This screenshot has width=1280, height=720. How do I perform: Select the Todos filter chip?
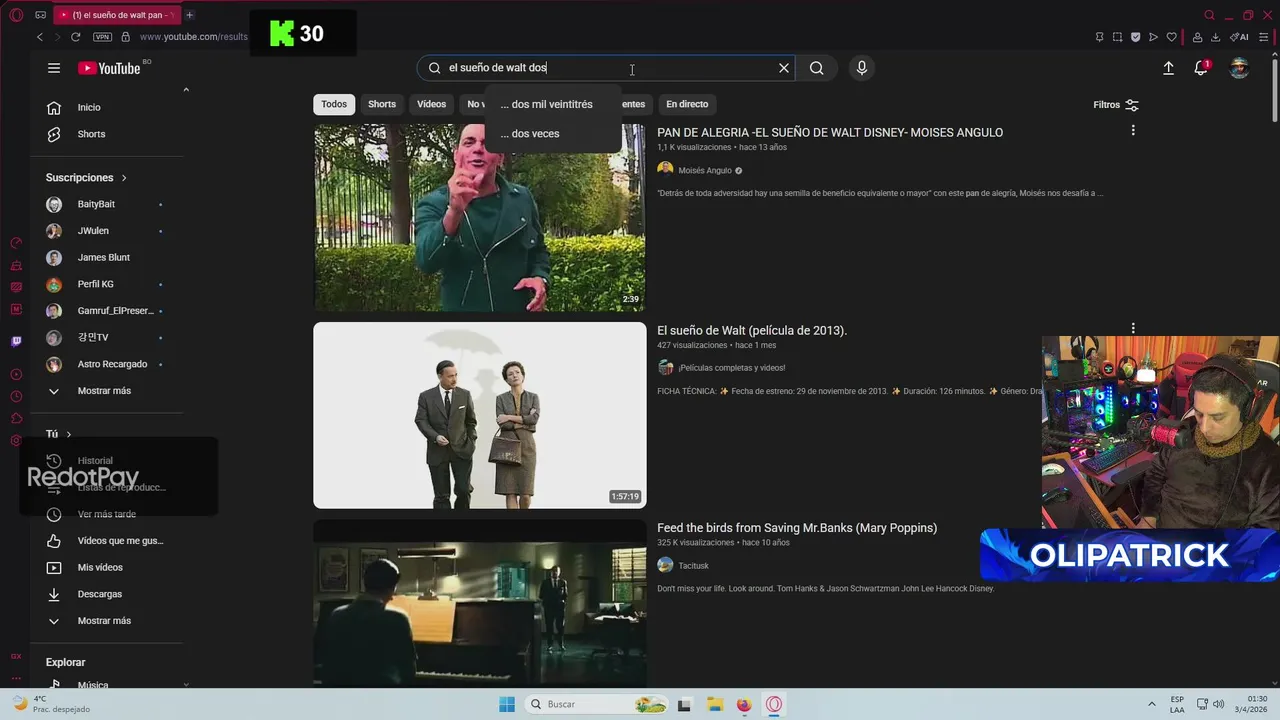click(334, 104)
